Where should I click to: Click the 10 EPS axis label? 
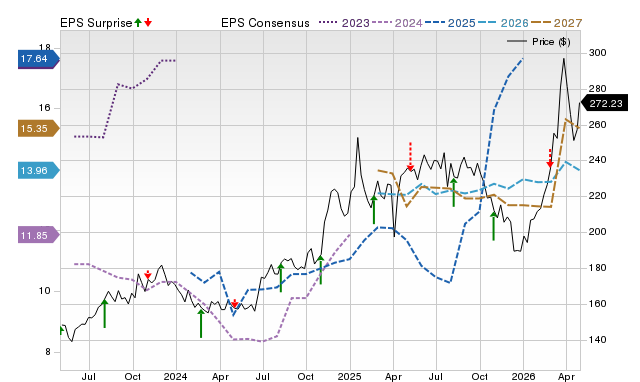[44, 291]
